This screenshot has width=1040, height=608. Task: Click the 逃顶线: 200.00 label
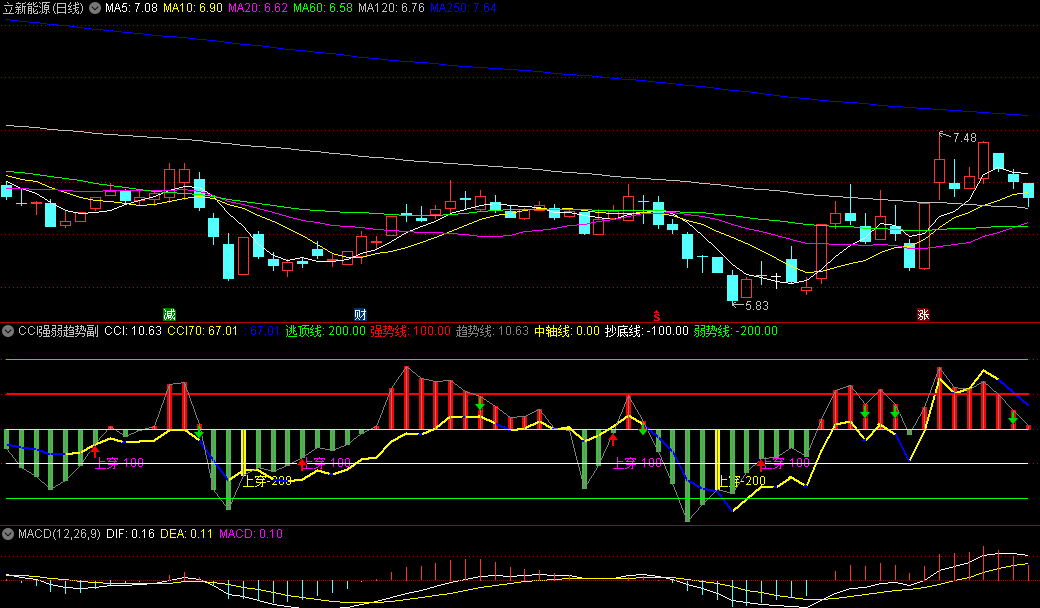[326, 331]
